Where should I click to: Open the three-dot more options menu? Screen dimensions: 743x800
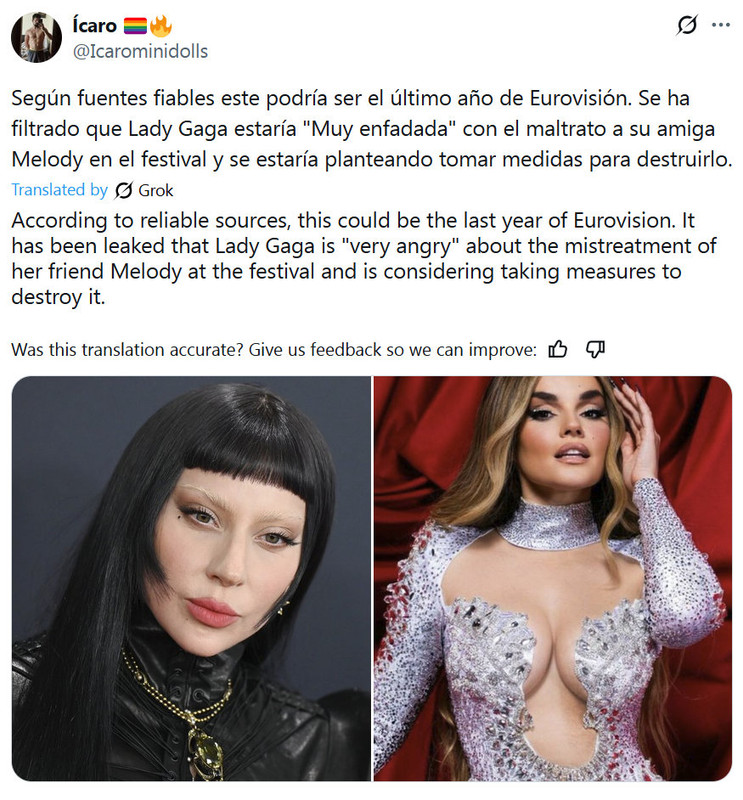coord(720,24)
